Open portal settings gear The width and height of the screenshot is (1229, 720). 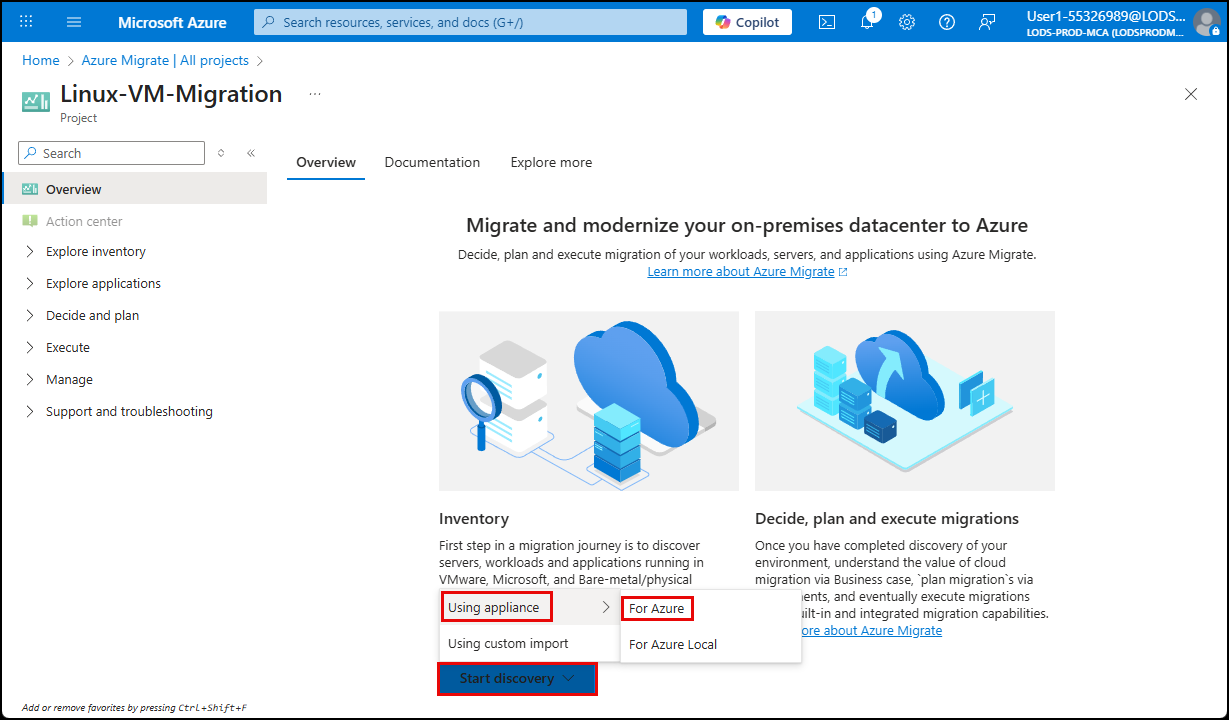tap(907, 22)
